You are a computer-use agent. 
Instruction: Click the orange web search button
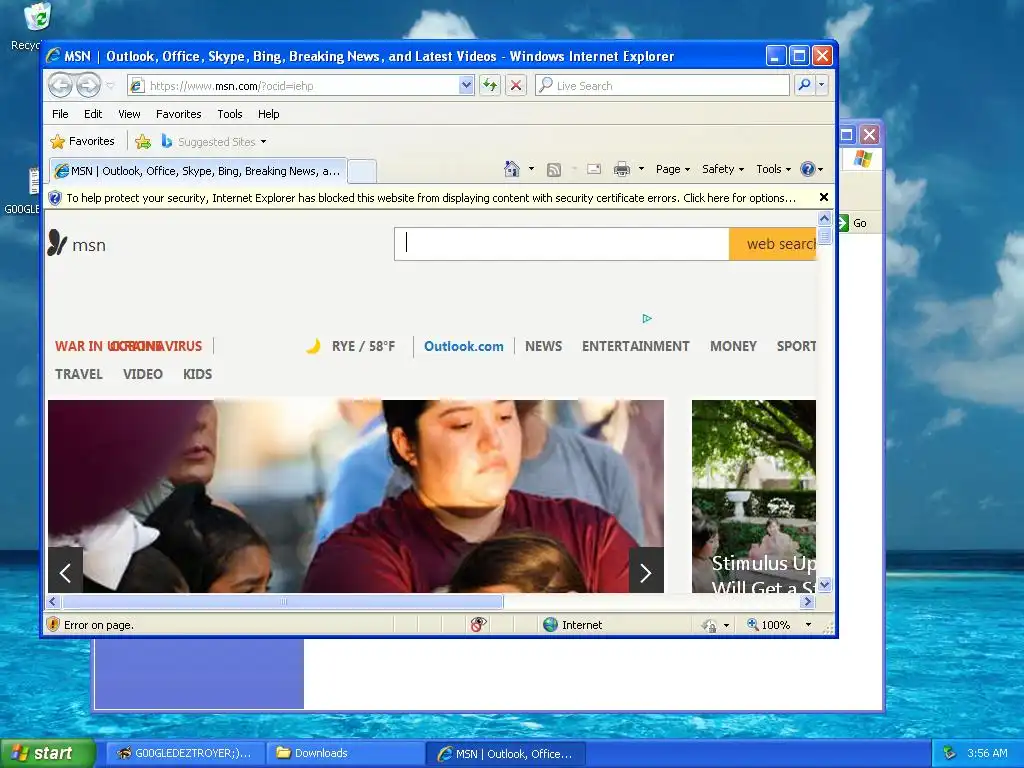(x=773, y=244)
